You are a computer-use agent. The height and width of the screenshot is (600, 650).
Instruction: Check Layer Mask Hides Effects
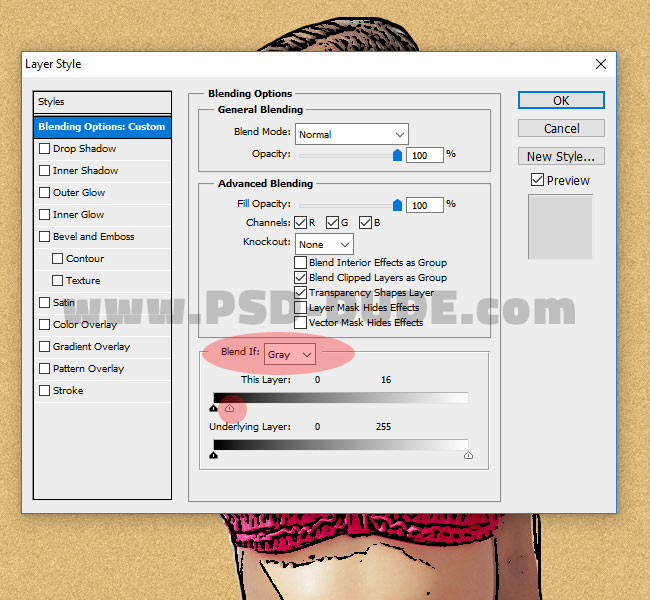(301, 307)
